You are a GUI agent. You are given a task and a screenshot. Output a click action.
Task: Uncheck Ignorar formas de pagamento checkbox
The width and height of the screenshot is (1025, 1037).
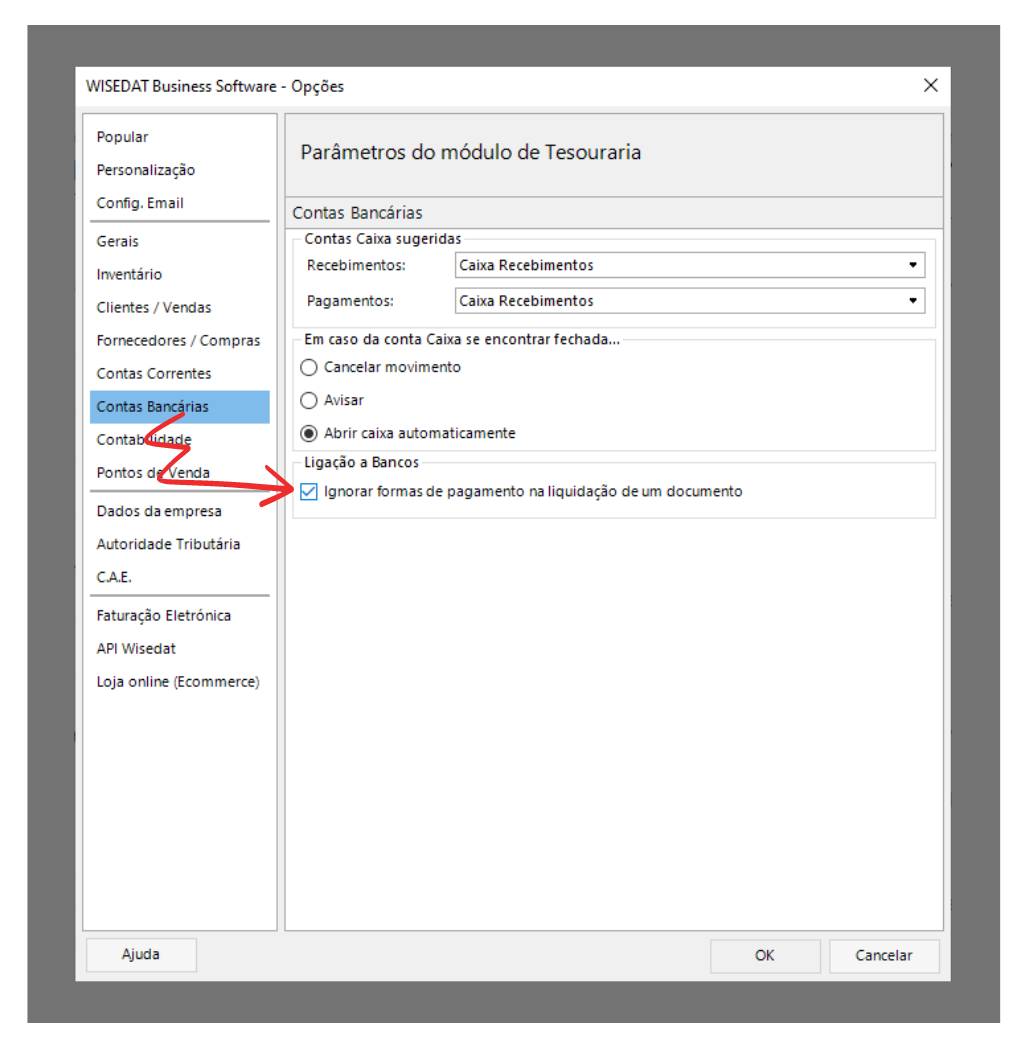click(x=309, y=492)
